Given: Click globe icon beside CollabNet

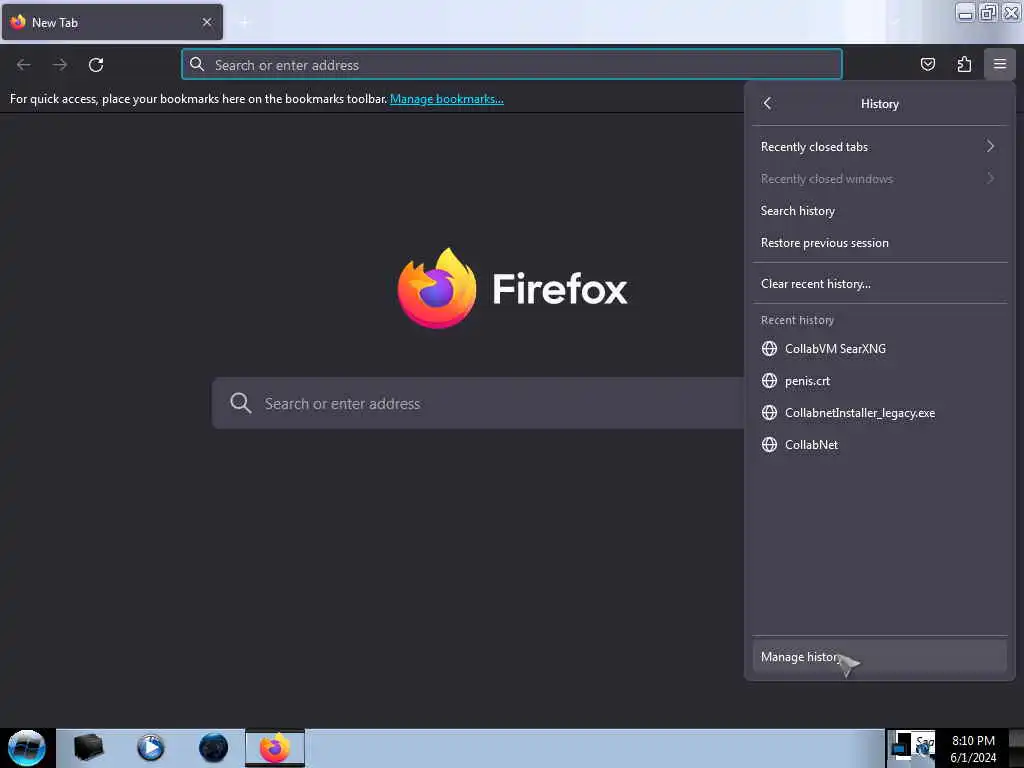Looking at the screenshot, I should click(x=769, y=444).
